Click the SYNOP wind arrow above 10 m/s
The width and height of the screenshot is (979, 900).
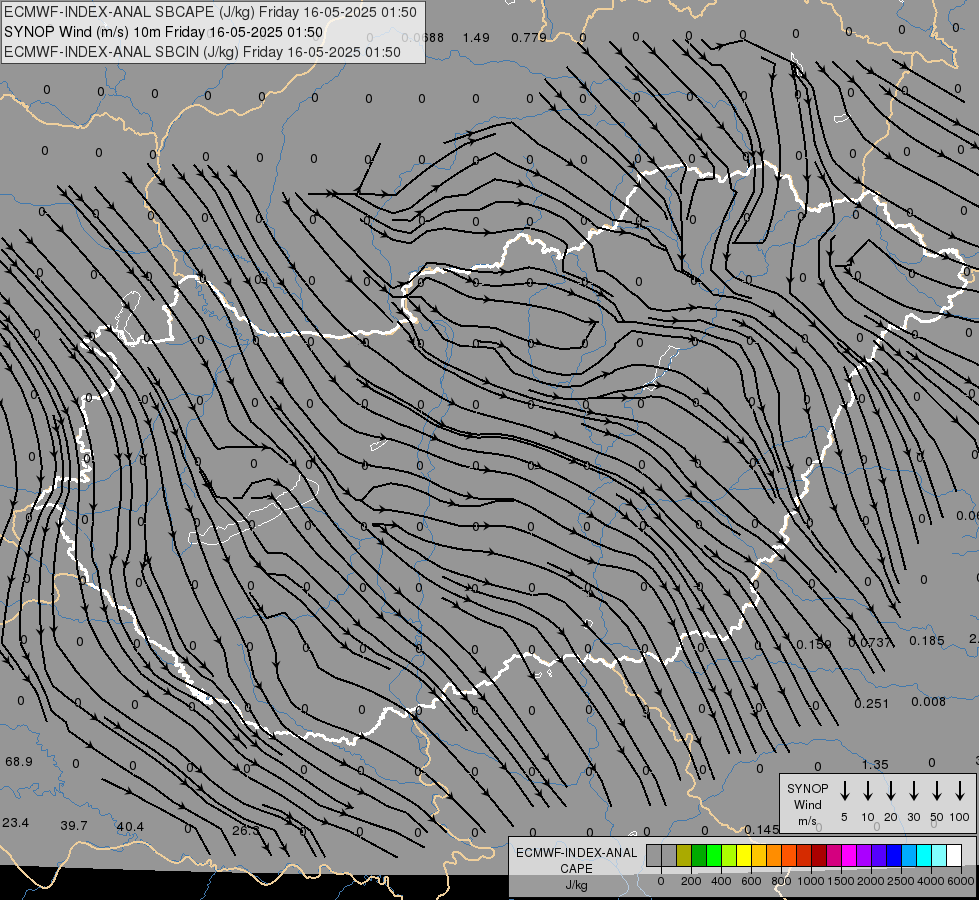868,791
